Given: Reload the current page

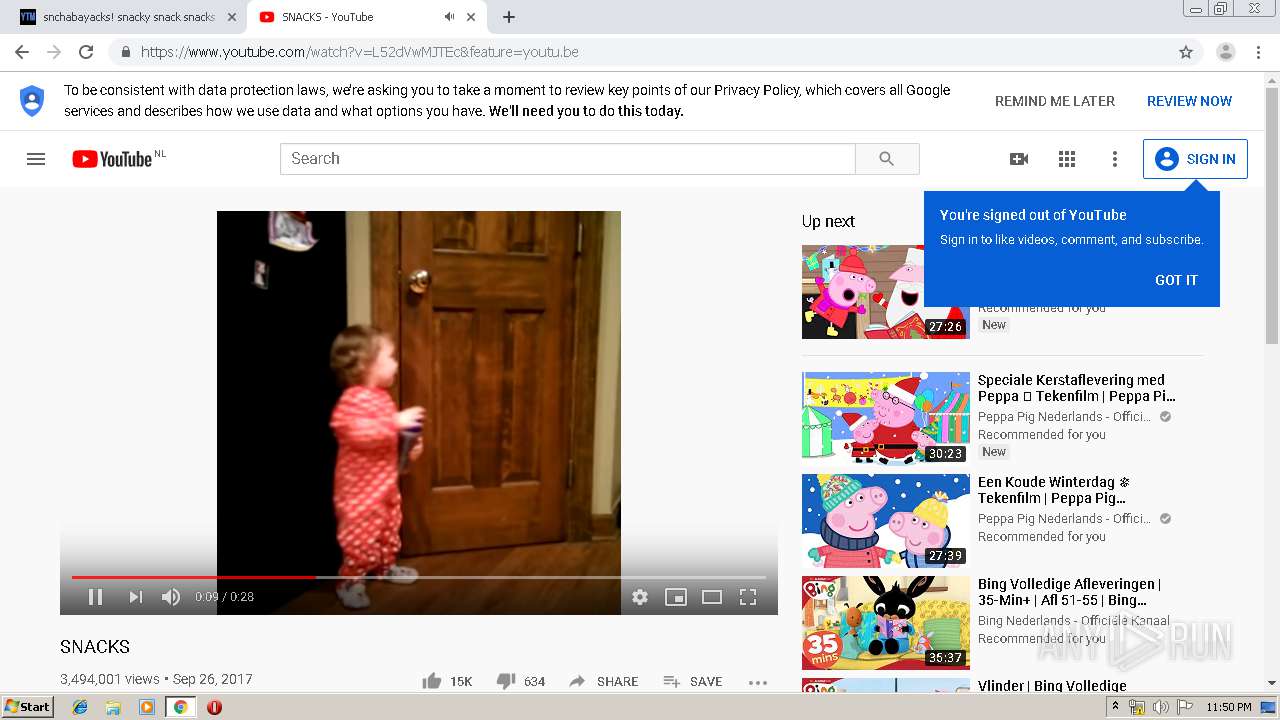Looking at the screenshot, I should [86, 52].
